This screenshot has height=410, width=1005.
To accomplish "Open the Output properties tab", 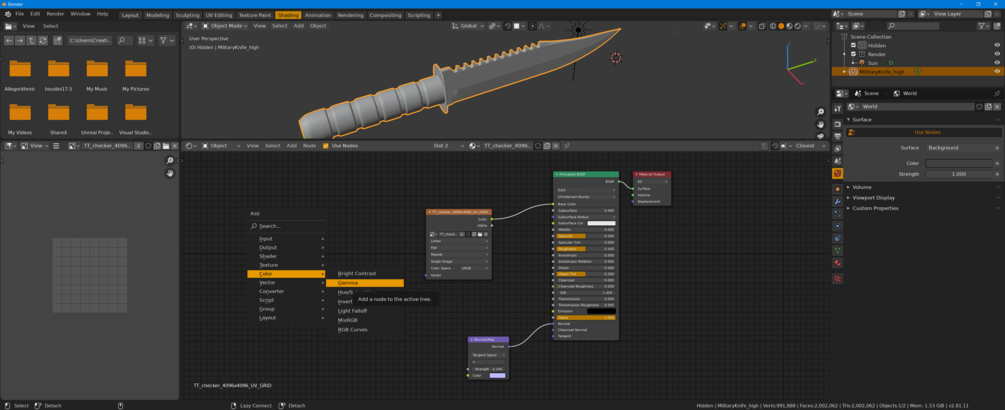I will 837,136.
